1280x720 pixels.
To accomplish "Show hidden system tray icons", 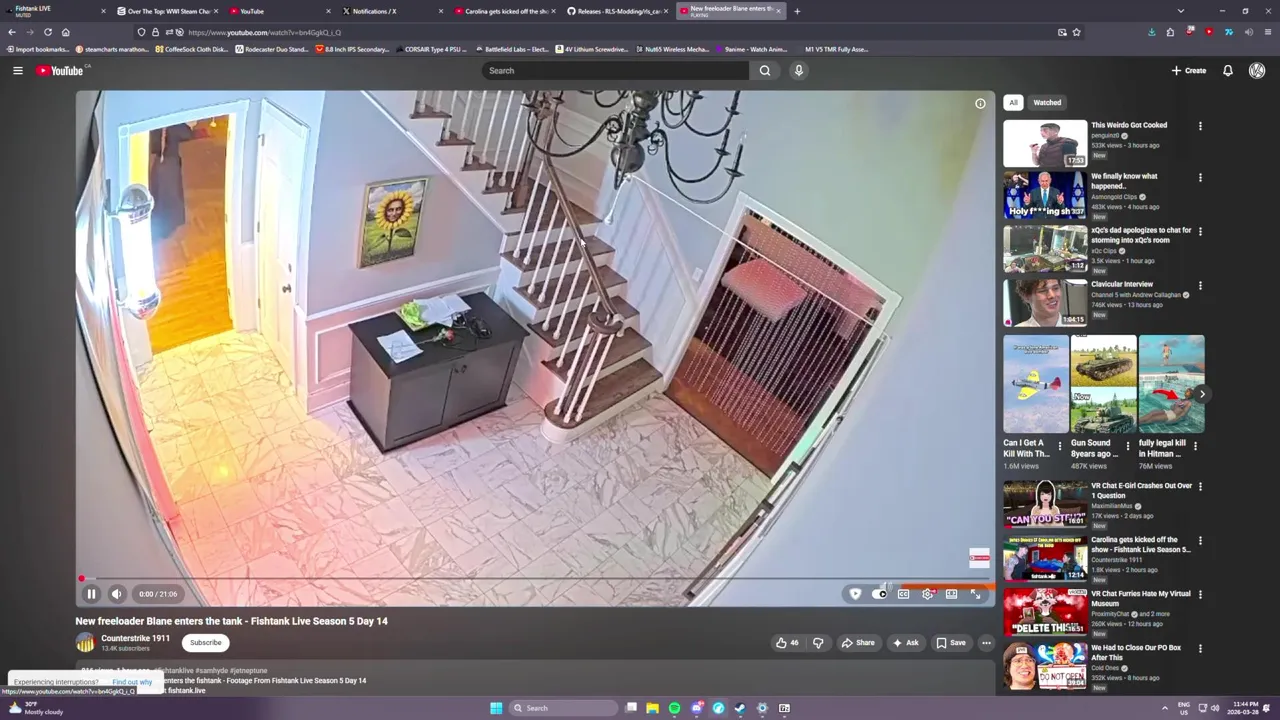I will pyautogui.click(x=1164, y=708).
